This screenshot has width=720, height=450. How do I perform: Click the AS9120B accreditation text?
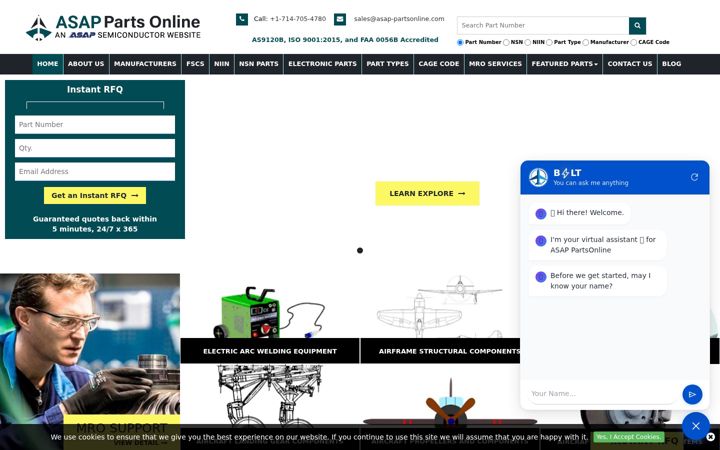click(x=345, y=39)
